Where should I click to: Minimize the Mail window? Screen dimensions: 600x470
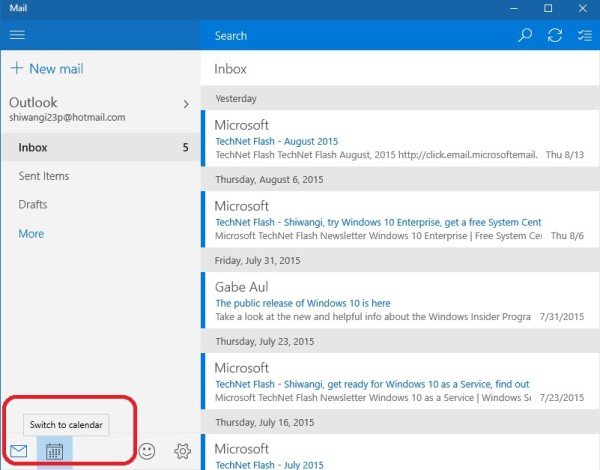(514, 8)
